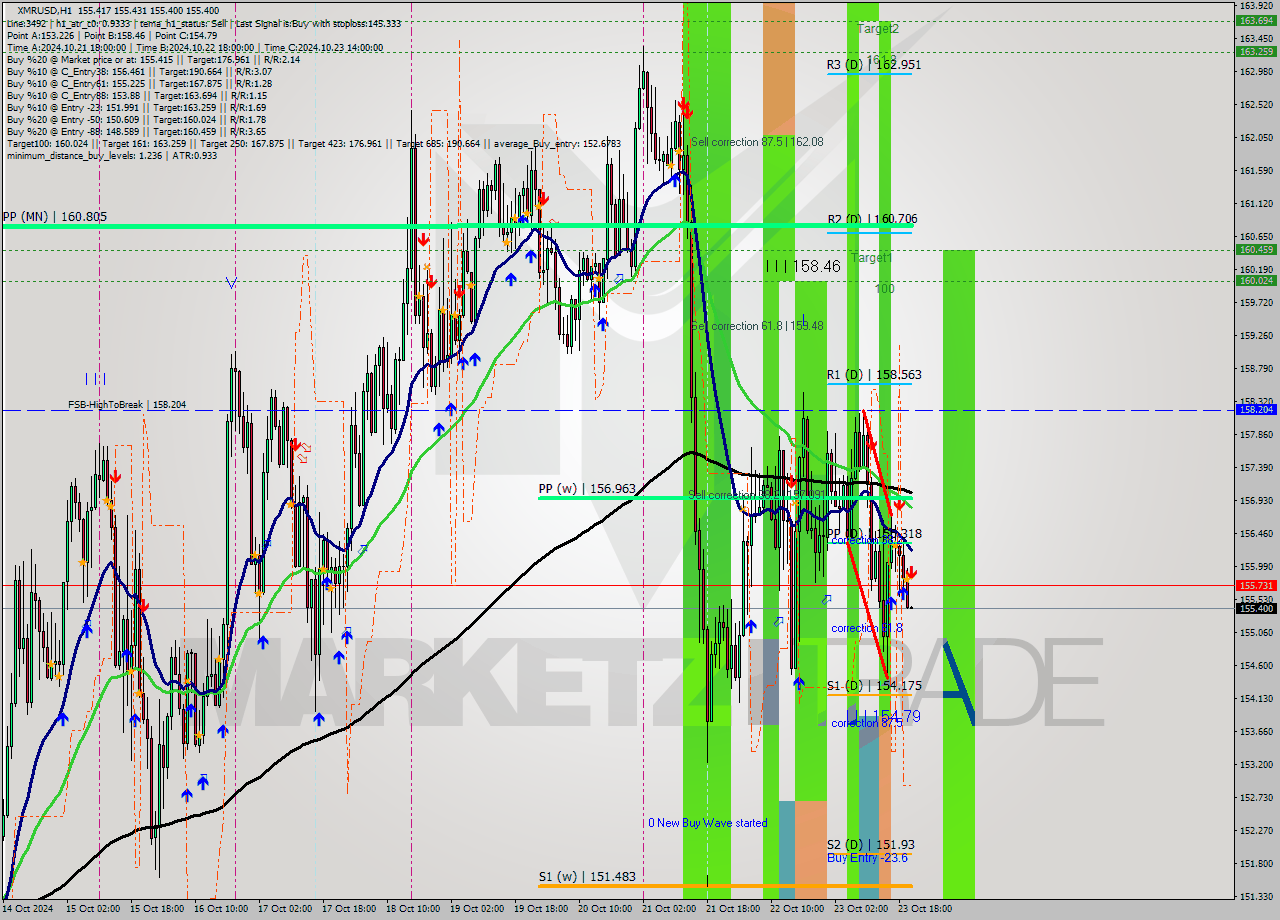Click the '0 New Buy Wave started' annotation
Viewport: 1280px width, 920px height.
pos(707,823)
